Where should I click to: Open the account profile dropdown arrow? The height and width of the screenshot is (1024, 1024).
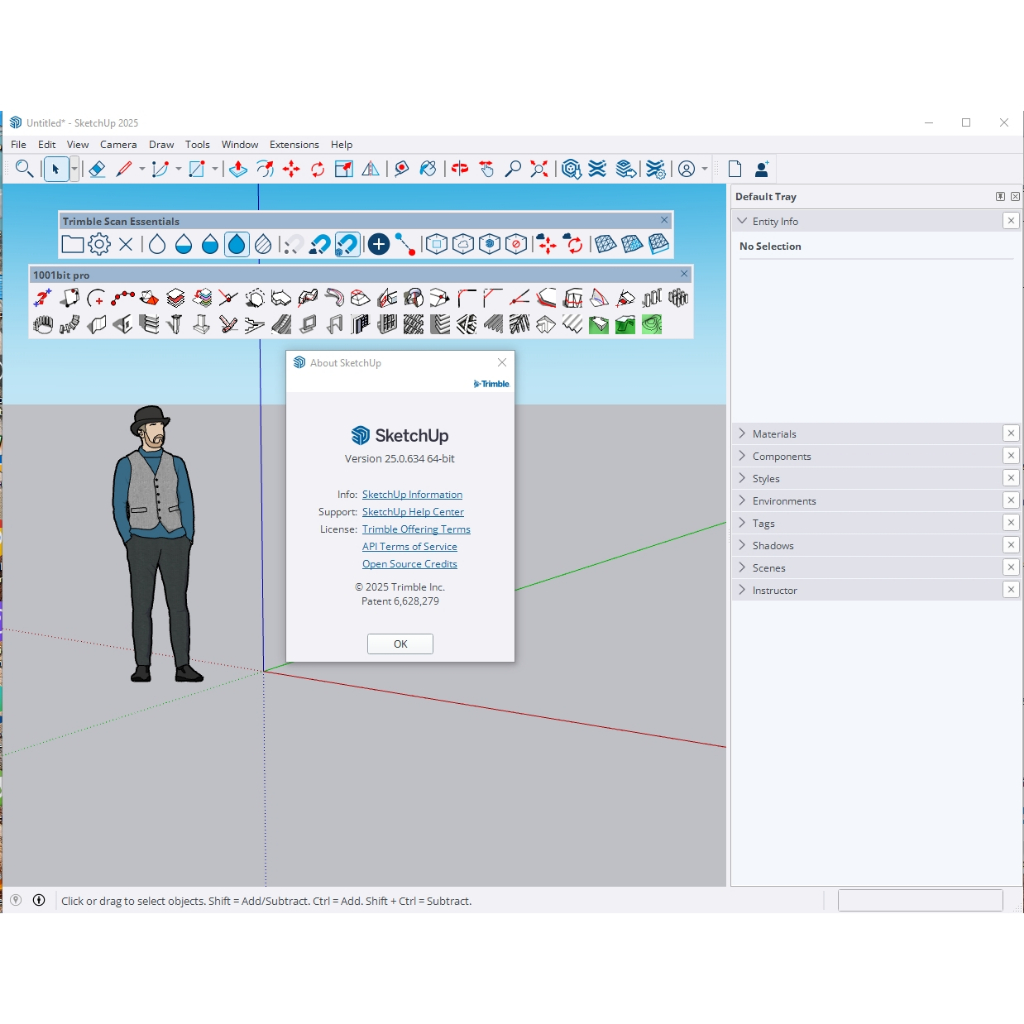(705, 169)
